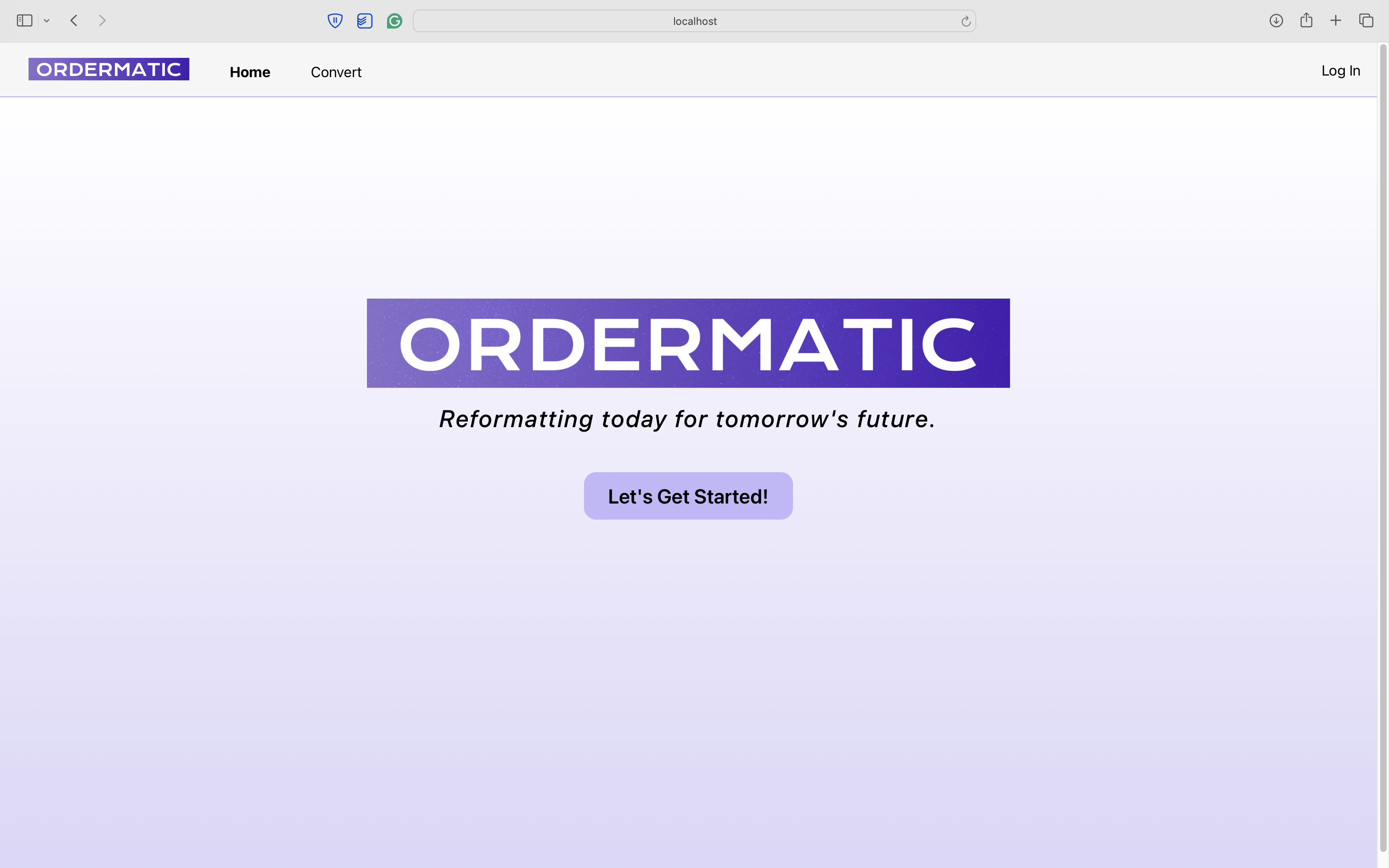The height and width of the screenshot is (868, 1389).
Task: Toggle the Safari sidebar icon
Action: 24,20
